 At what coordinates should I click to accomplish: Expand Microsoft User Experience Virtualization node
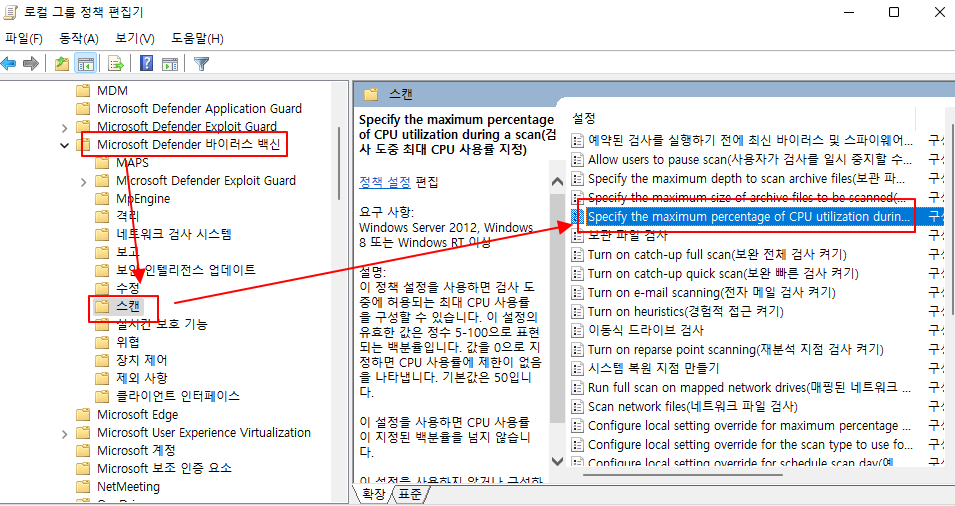tap(65, 434)
